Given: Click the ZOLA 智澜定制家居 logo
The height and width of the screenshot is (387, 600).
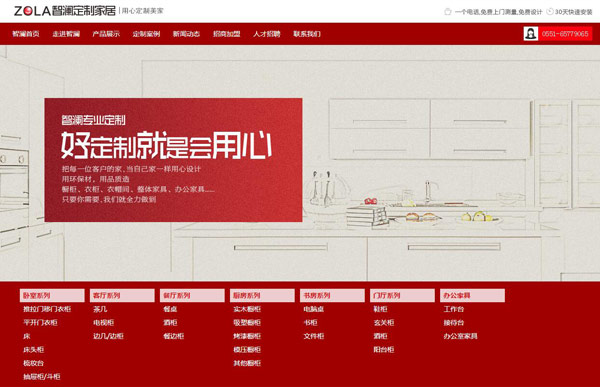Looking at the screenshot, I should (x=65, y=11).
